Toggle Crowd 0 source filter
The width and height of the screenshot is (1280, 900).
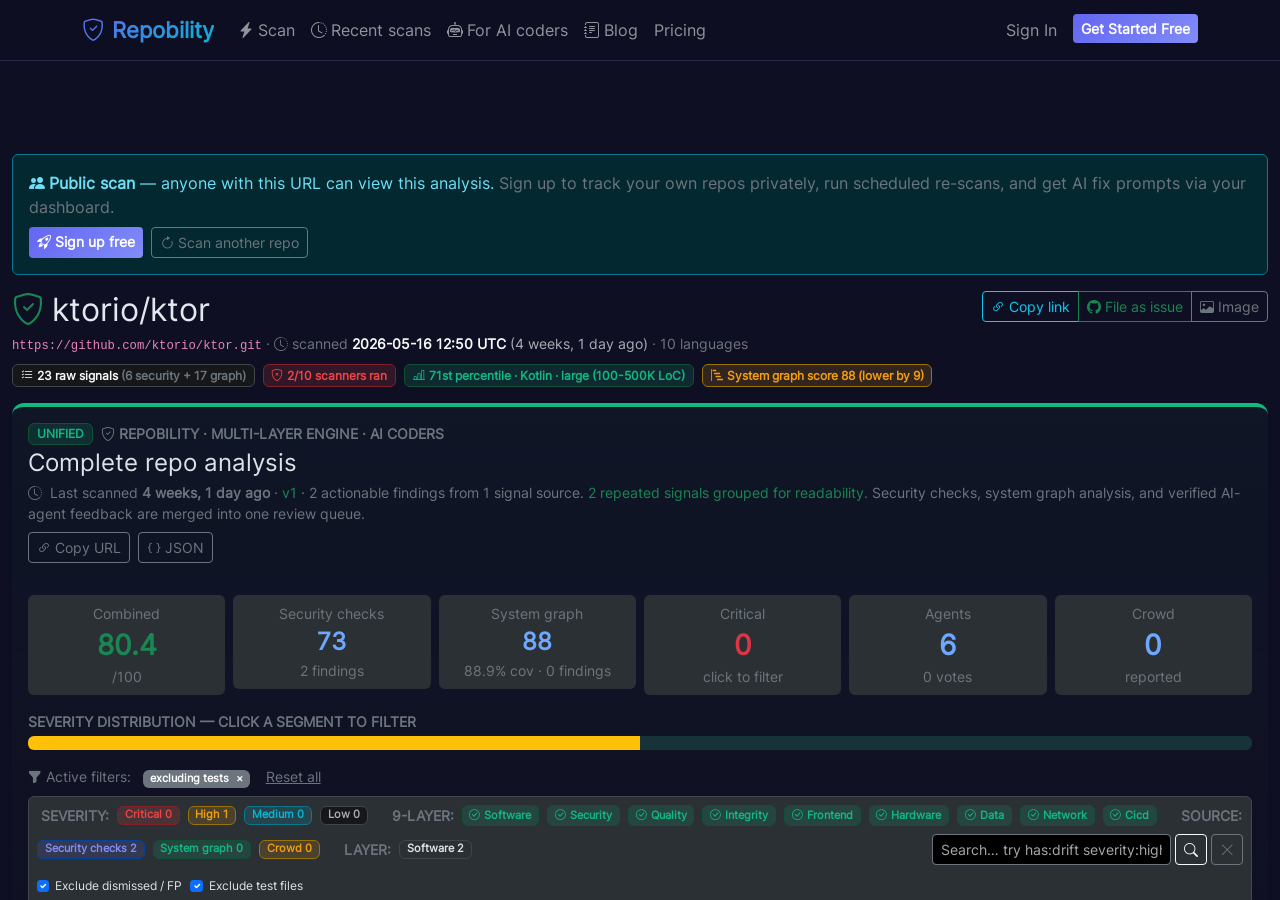click(289, 849)
